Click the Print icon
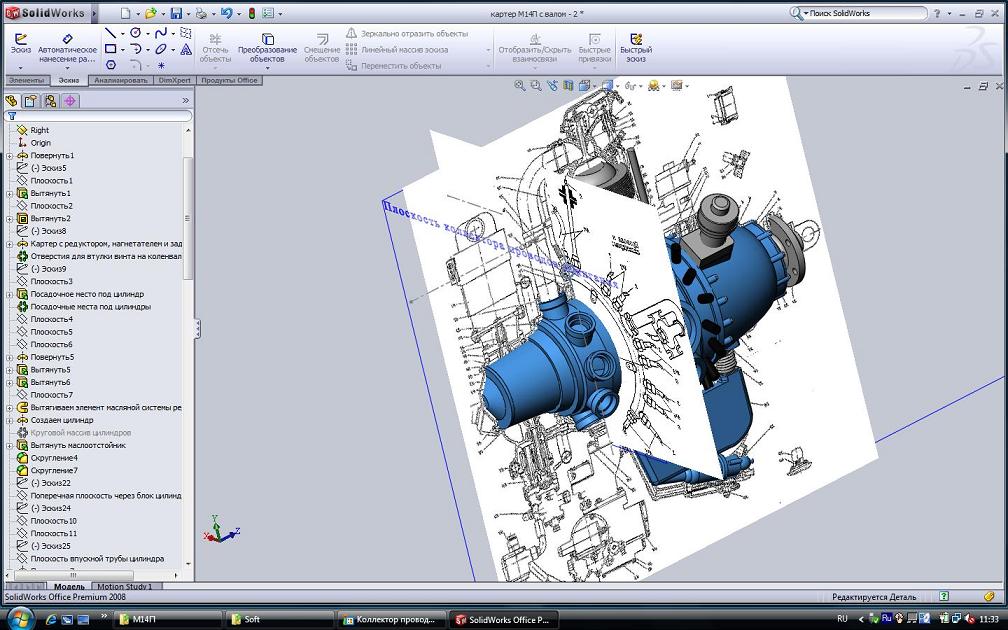 coord(201,13)
